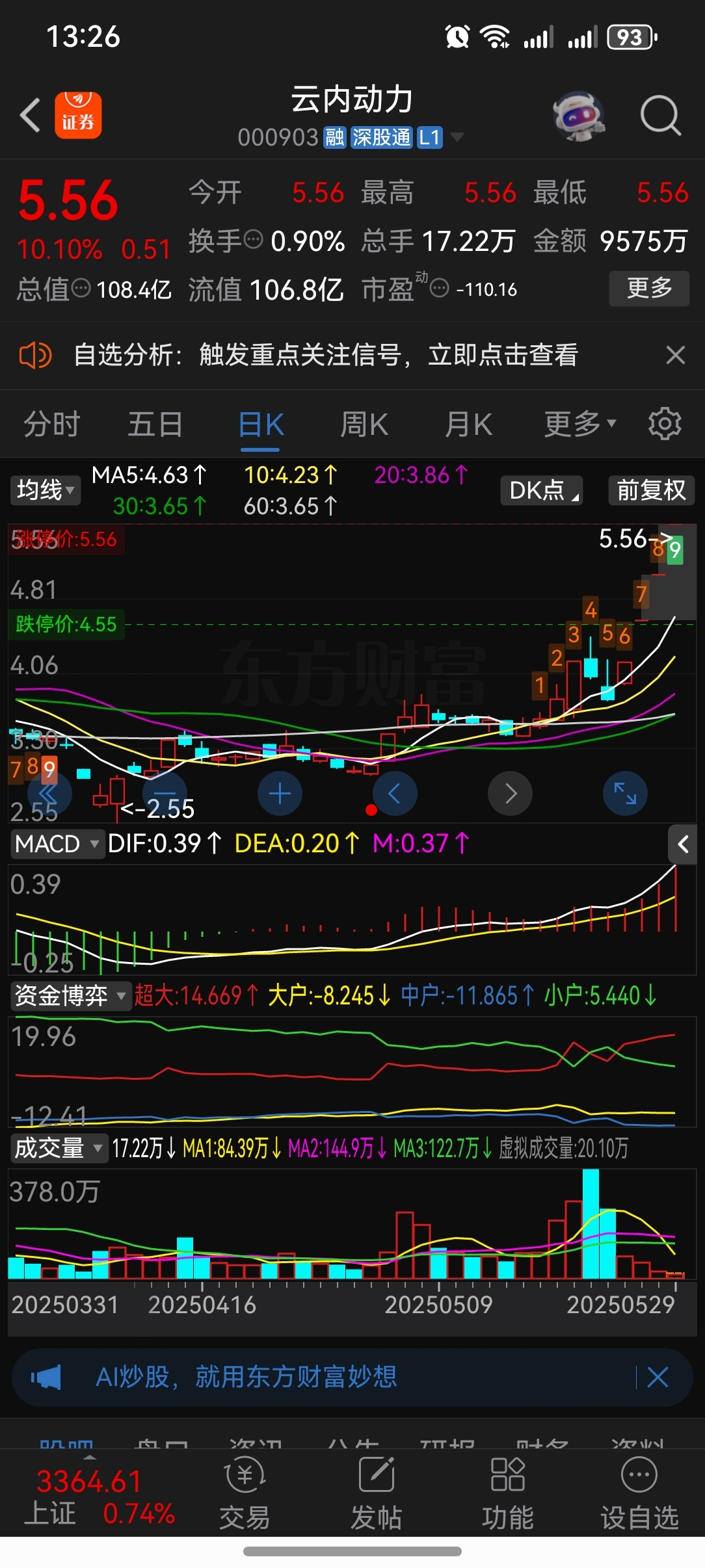Toggle the 前复权 adjustment button
The image size is (705, 1568).
651,490
